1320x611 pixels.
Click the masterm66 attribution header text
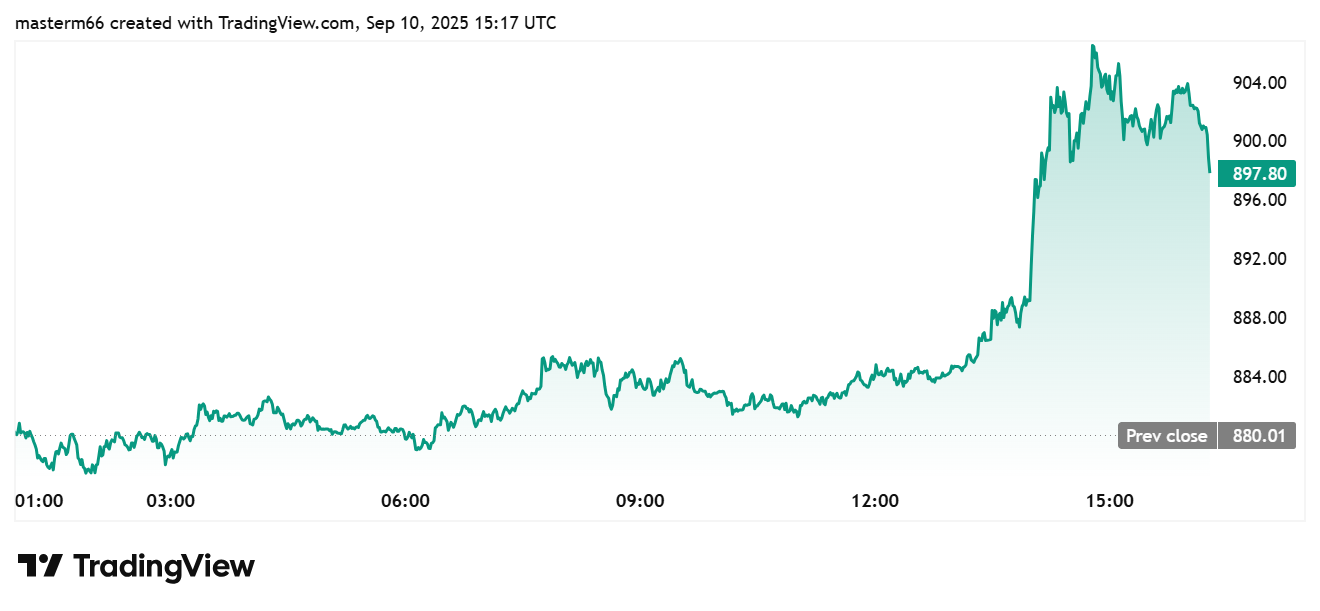coord(285,22)
